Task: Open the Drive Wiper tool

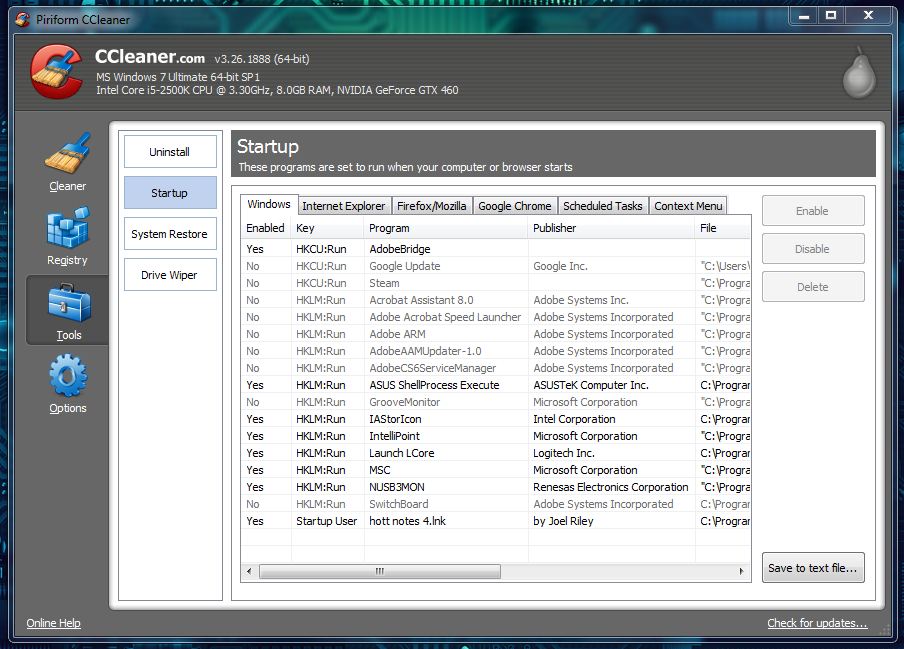Action: point(170,275)
